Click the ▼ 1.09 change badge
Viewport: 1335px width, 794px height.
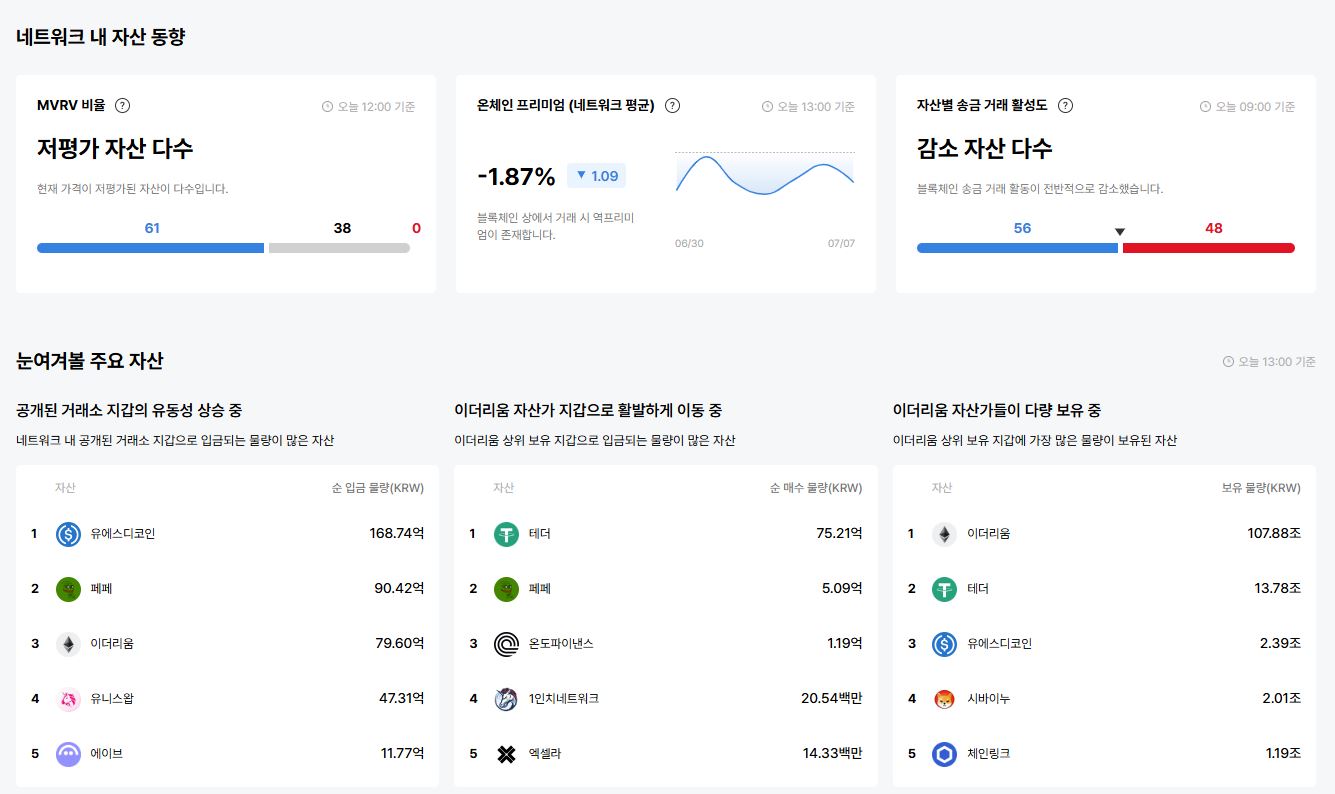(x=597, y=176)
